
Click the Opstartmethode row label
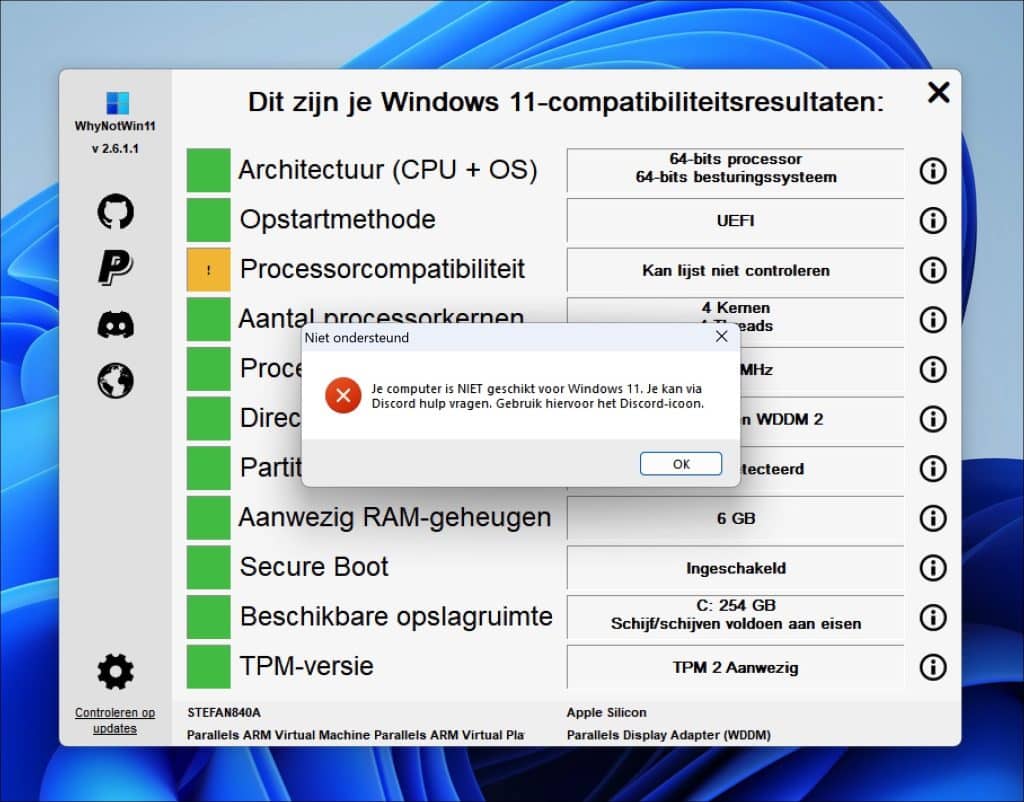pyautogui.click(x=337, y=219)
